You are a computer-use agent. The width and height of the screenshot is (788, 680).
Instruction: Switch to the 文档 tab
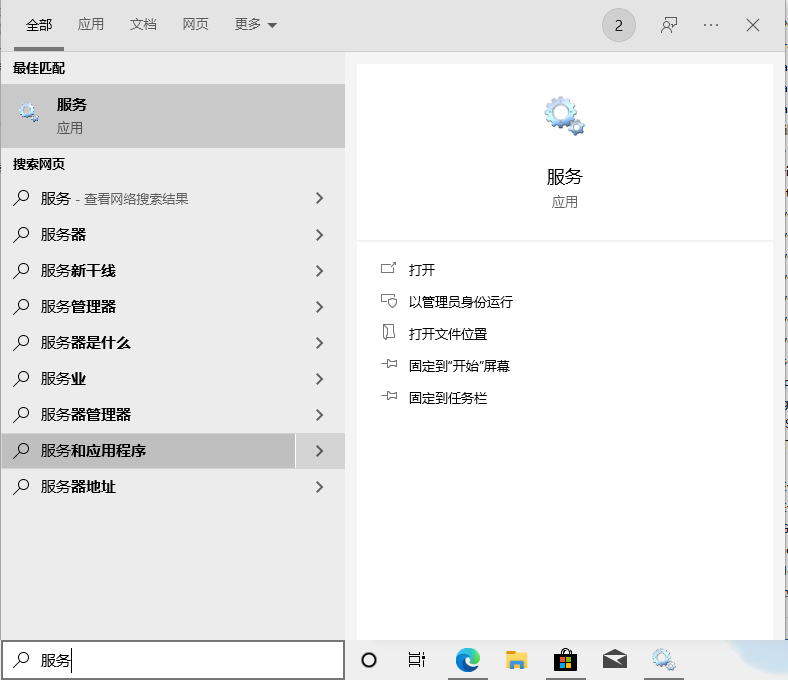tap(143, 24)
